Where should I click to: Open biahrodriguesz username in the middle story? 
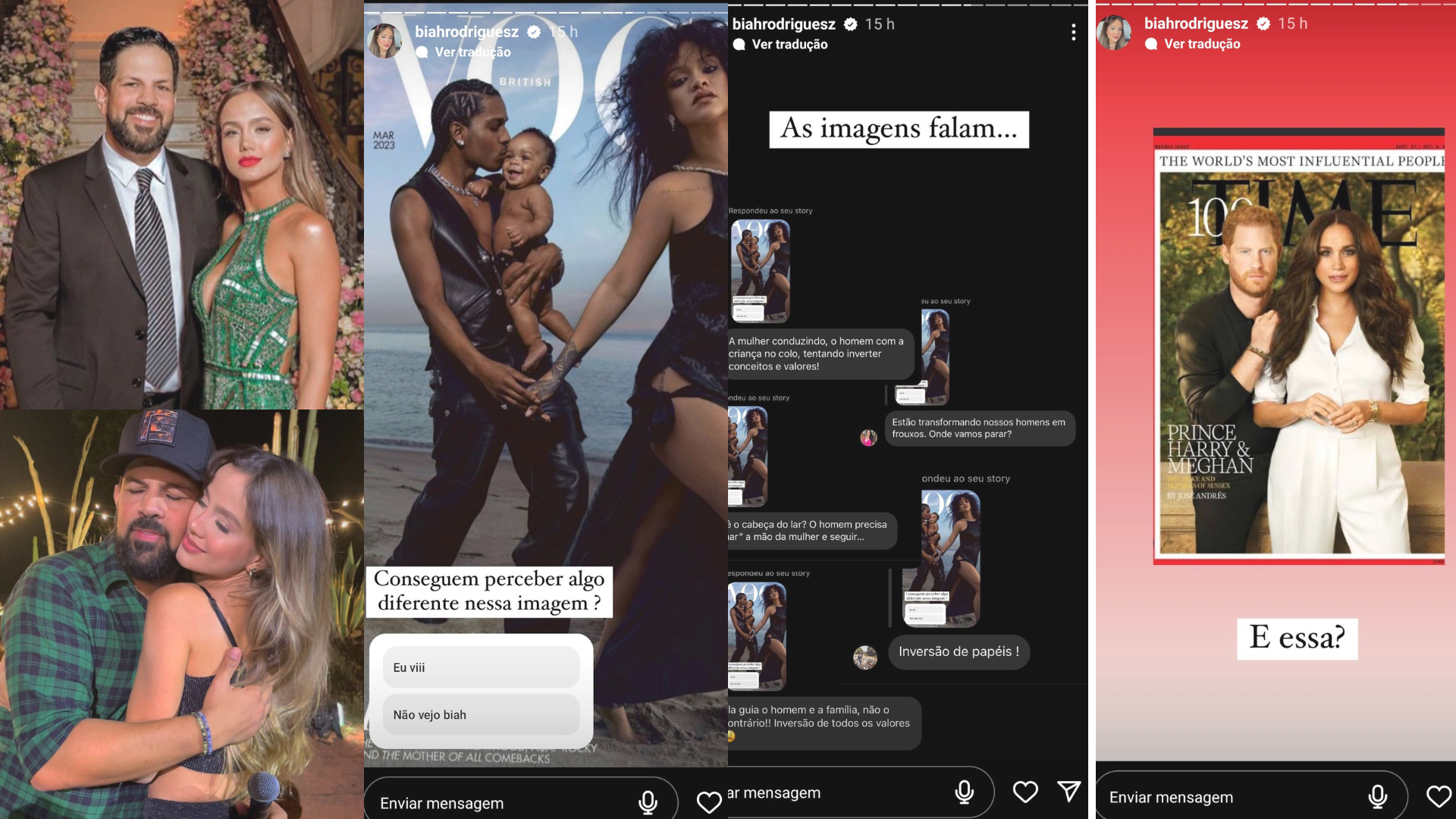[783, 24]
